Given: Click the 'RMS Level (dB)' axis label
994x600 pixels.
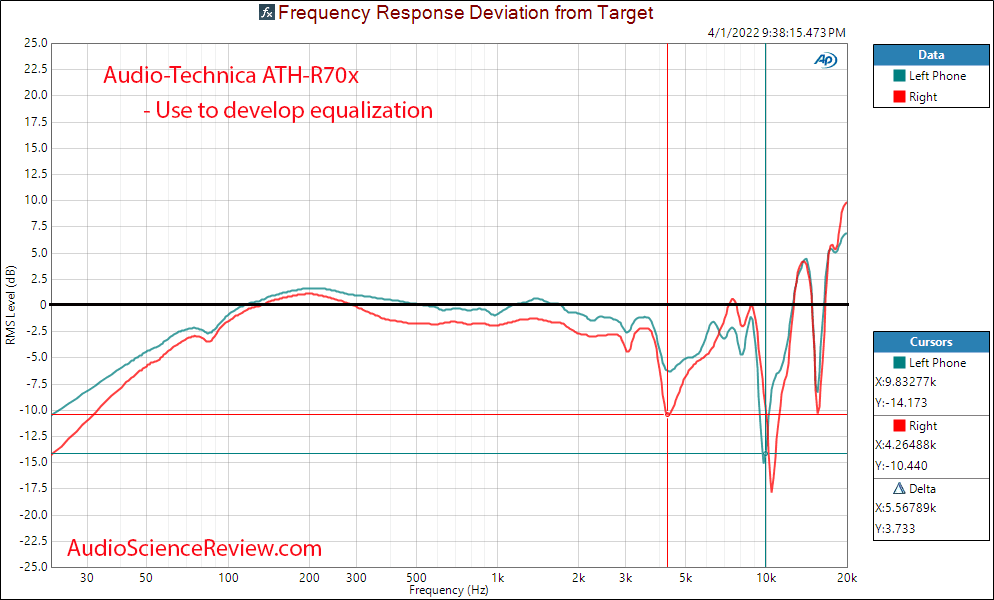Looking at the screenshot, I should (10, 305).
